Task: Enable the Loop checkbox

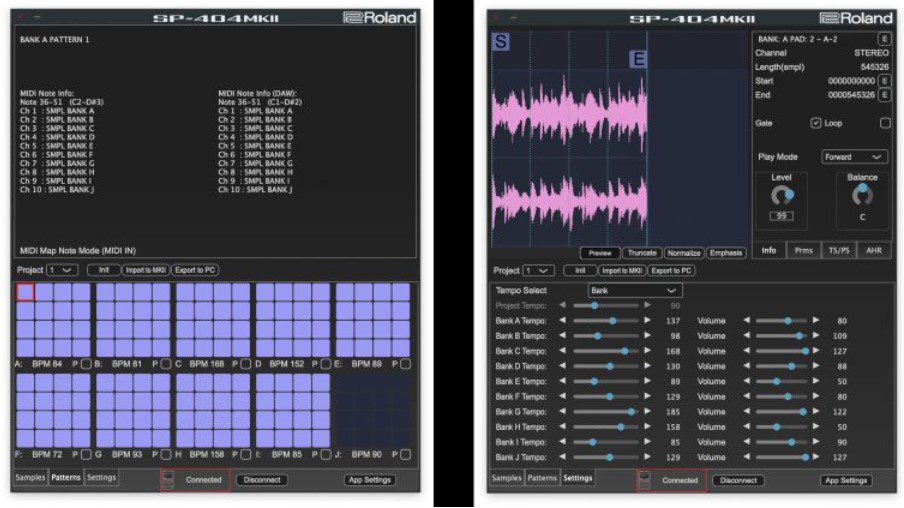Action: (884, 123)
